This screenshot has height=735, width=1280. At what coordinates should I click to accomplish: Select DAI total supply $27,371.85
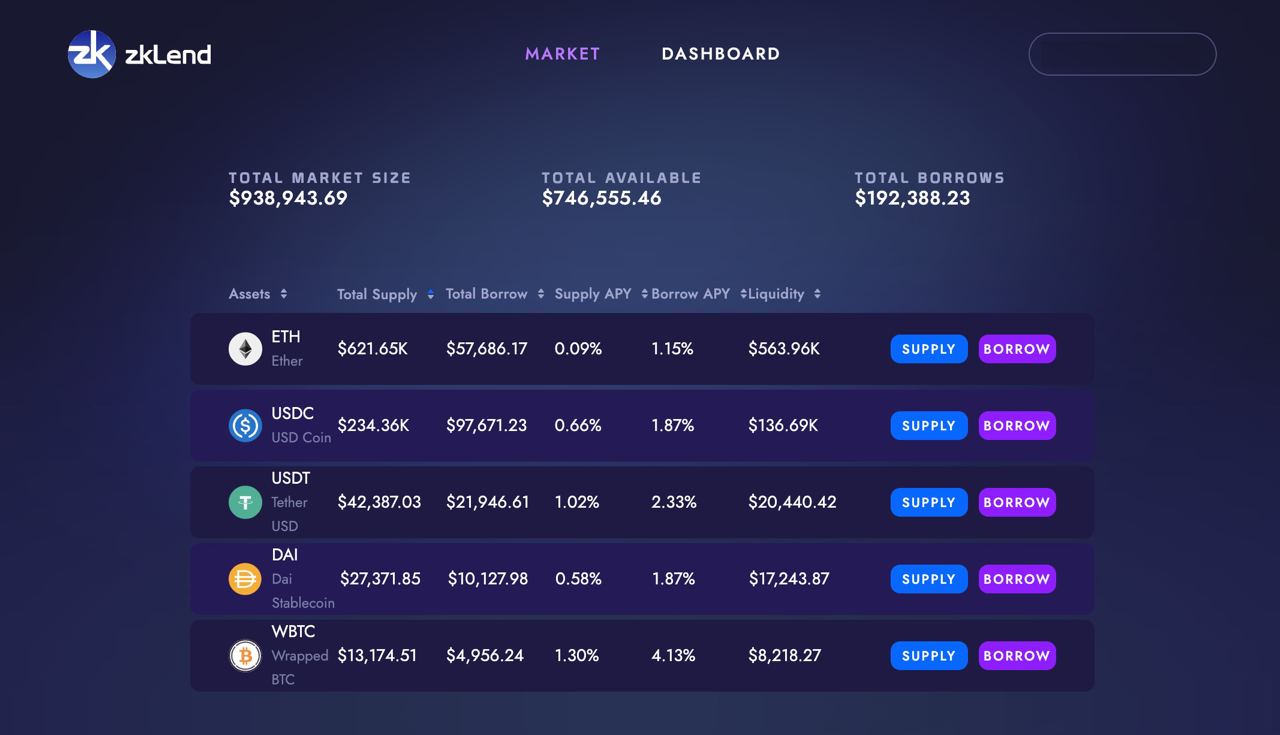coord(380,578)
